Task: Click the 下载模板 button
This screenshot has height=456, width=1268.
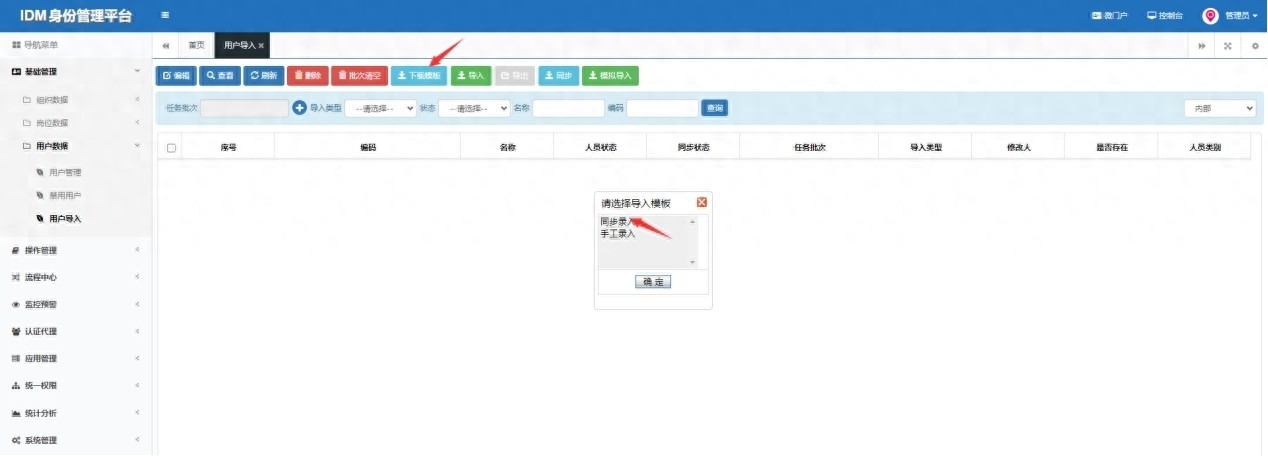Action: [x=418, y=75]
